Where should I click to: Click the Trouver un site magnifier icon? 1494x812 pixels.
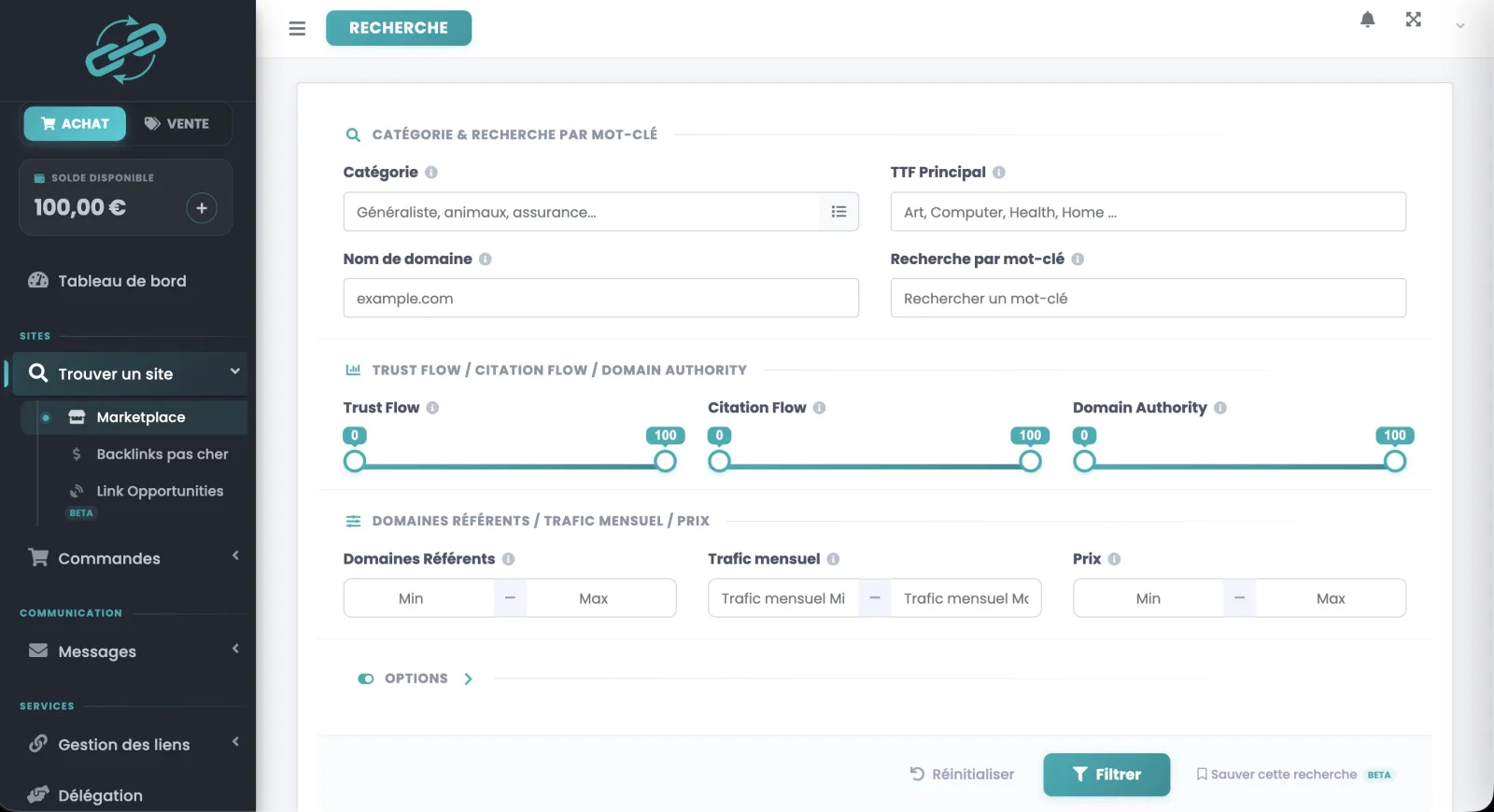coord(38,372)
